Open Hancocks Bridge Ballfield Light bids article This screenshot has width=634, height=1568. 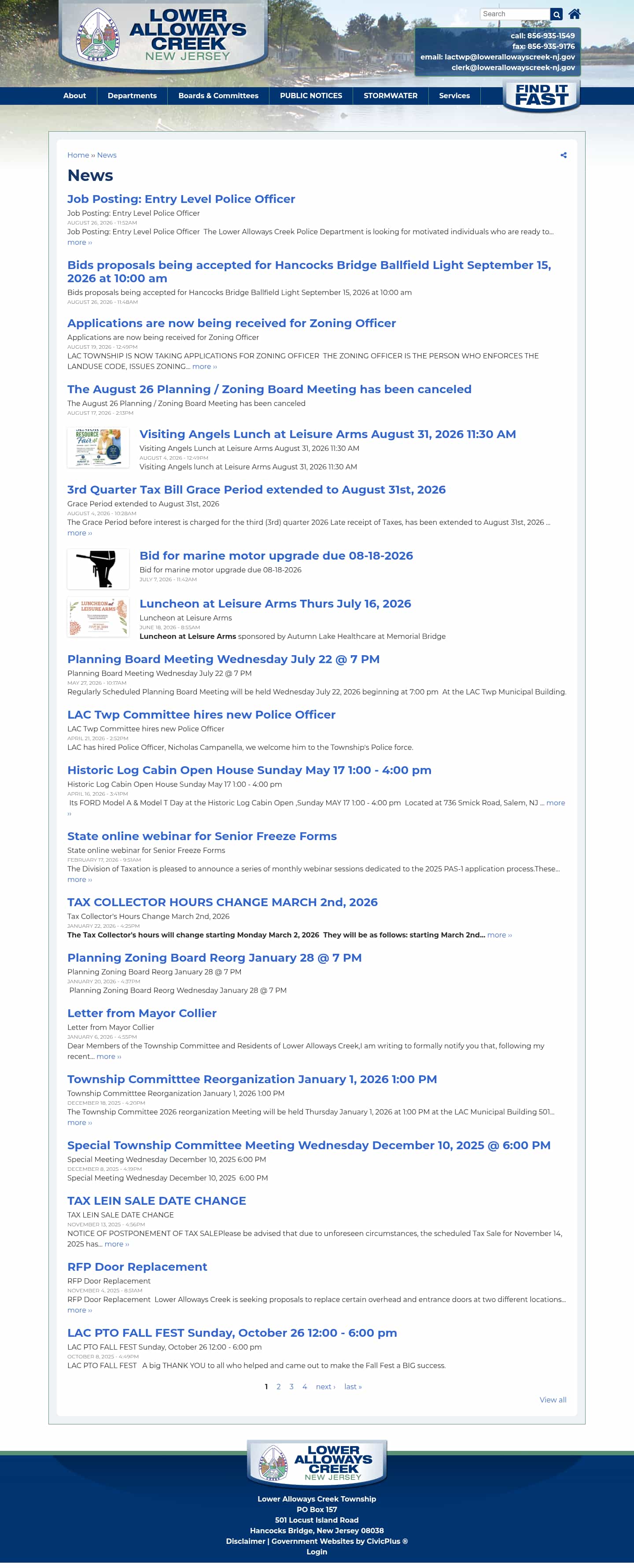(x=309, y=272)
